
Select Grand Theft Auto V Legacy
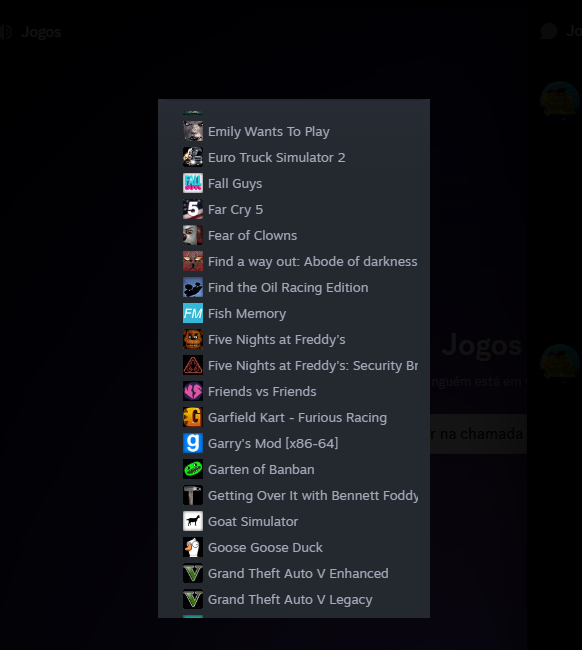[x=294, y=599]
